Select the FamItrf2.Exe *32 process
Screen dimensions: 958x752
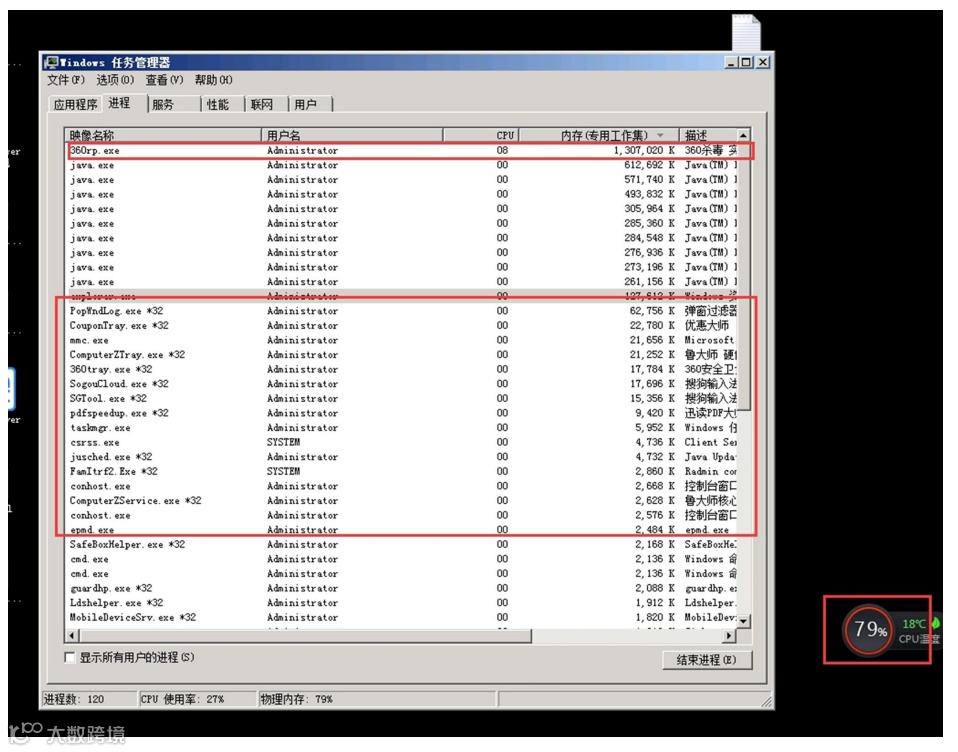(x=401, y=472)
